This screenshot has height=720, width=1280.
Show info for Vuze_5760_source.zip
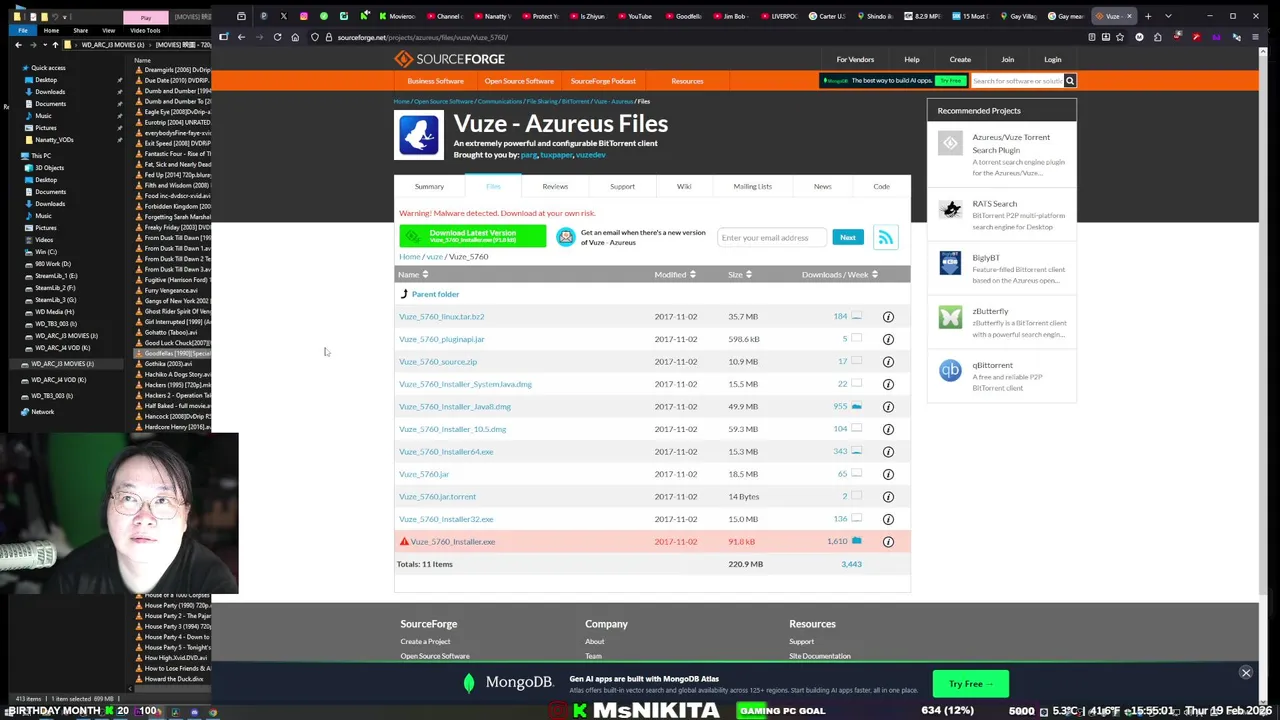coord(888,362)
